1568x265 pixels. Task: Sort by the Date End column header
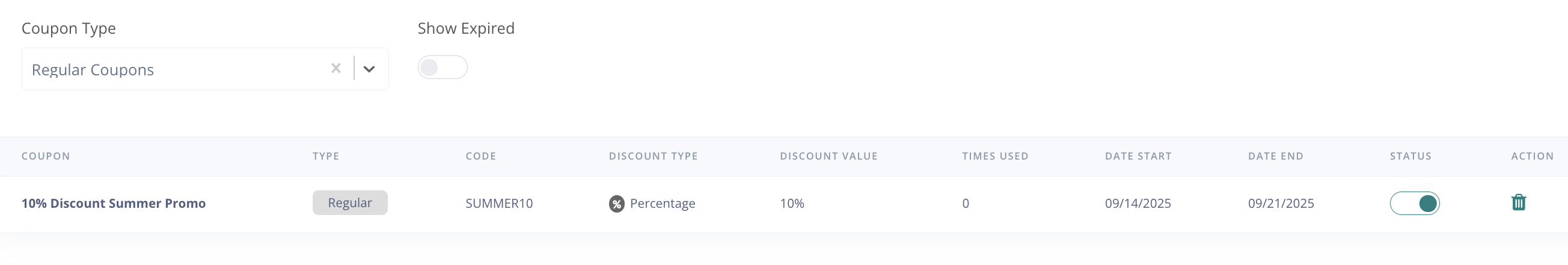1275,156
